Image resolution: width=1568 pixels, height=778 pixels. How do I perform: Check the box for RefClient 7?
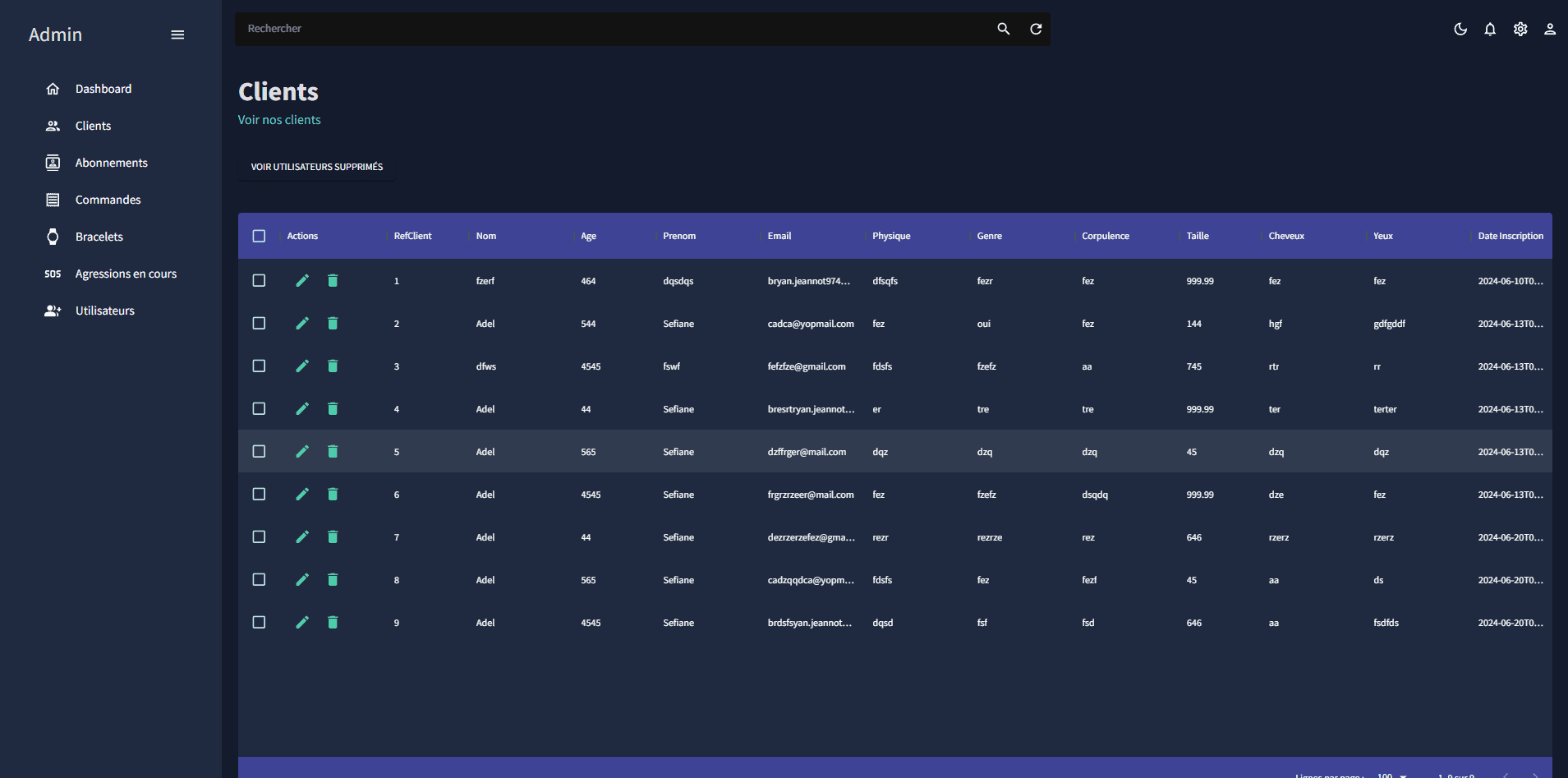259,536
